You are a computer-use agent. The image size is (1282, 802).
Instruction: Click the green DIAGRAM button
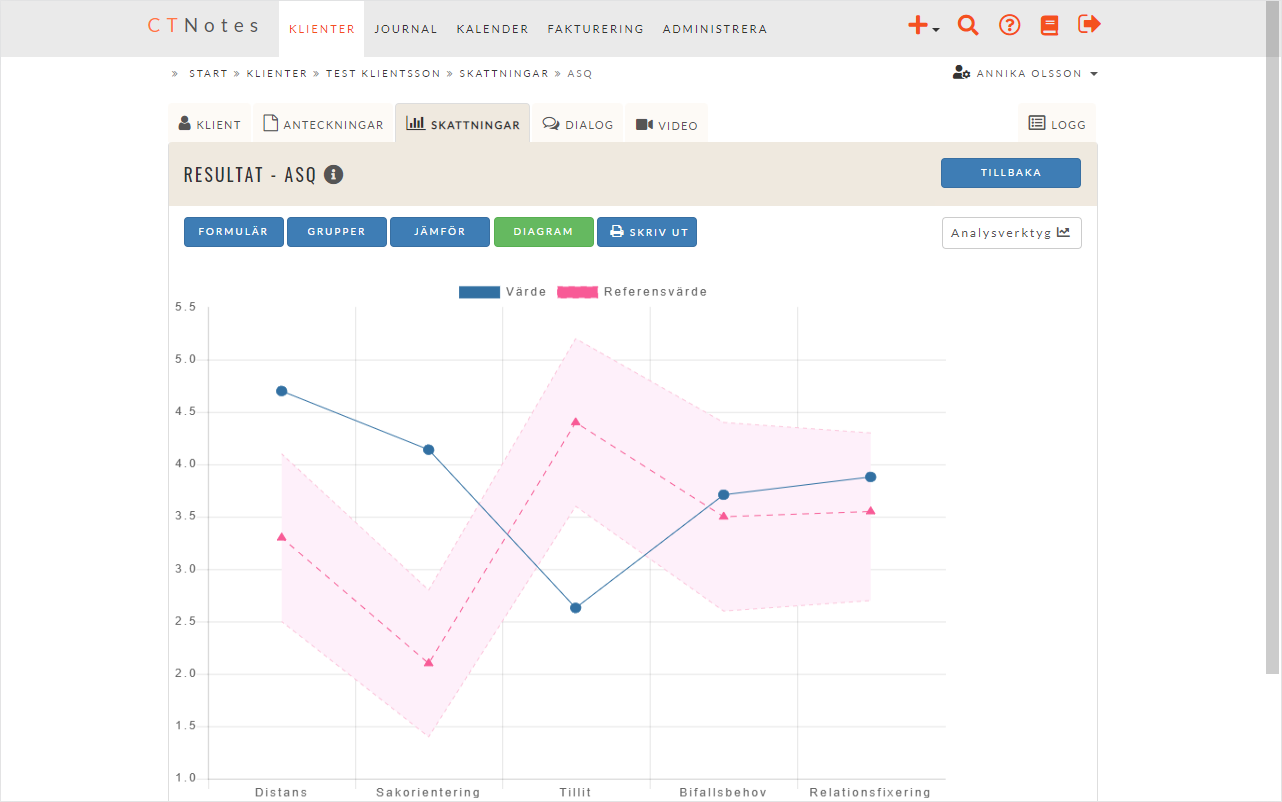point(544,232)
